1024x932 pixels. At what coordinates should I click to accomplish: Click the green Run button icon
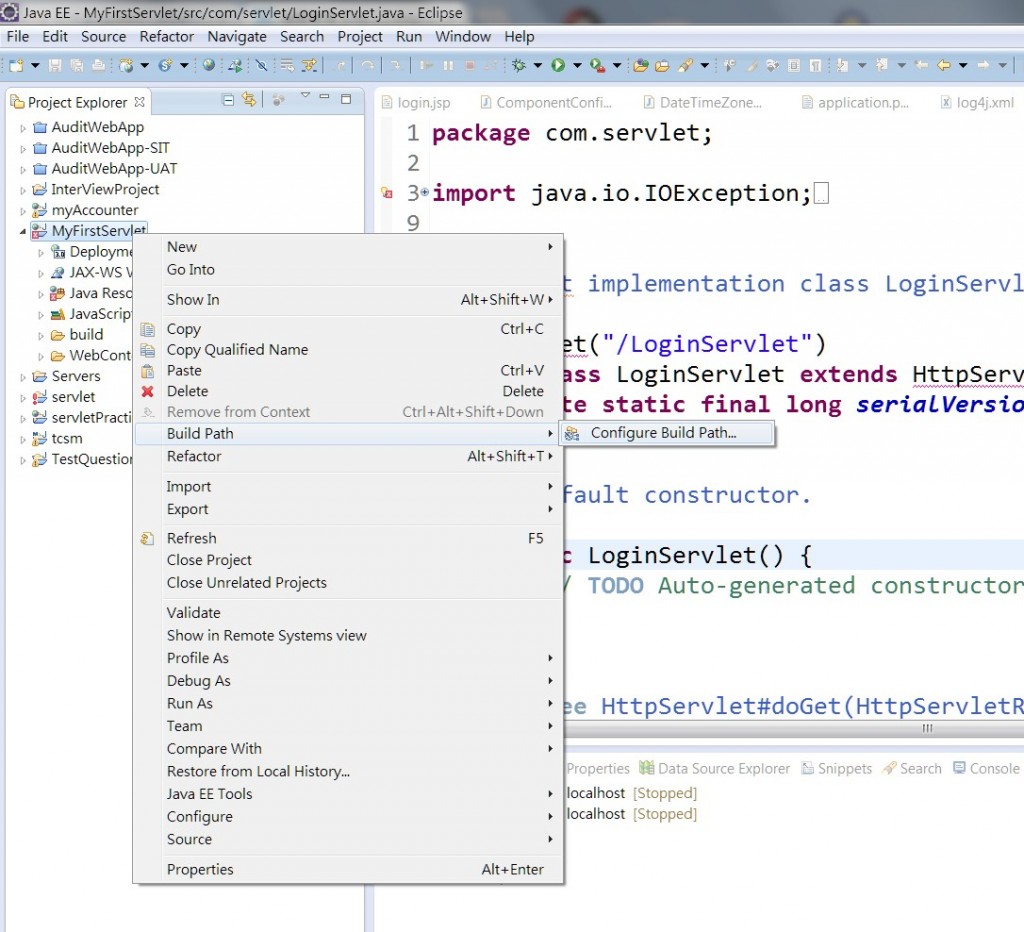coord(558,65)
